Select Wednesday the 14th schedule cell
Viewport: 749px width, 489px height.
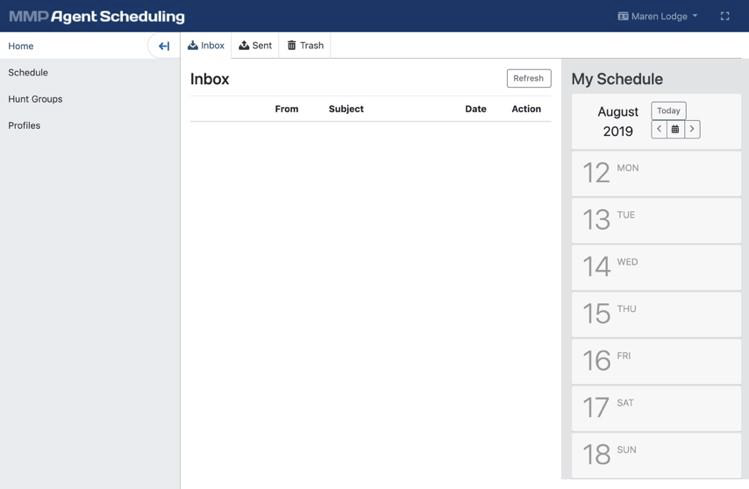click(656, 267)
